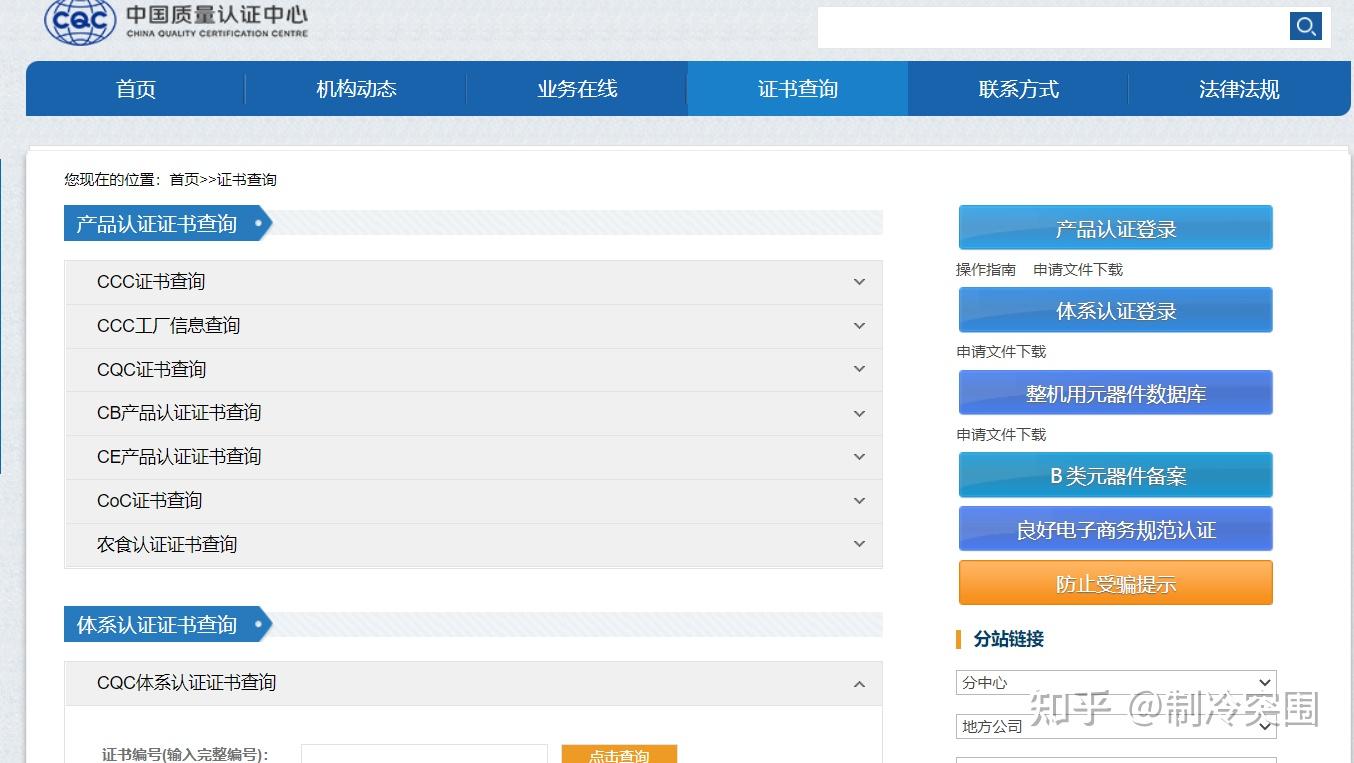Switch to the 首页 menu item

pos(135,89)
